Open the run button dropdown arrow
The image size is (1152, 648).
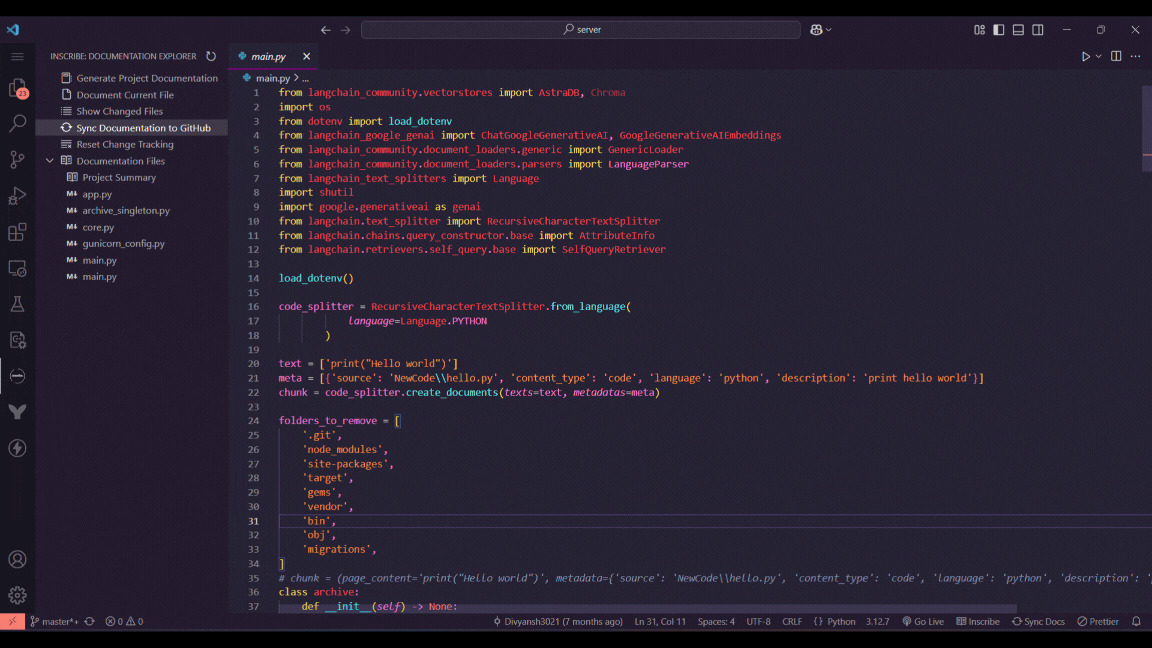click(x=1098, y=57)
